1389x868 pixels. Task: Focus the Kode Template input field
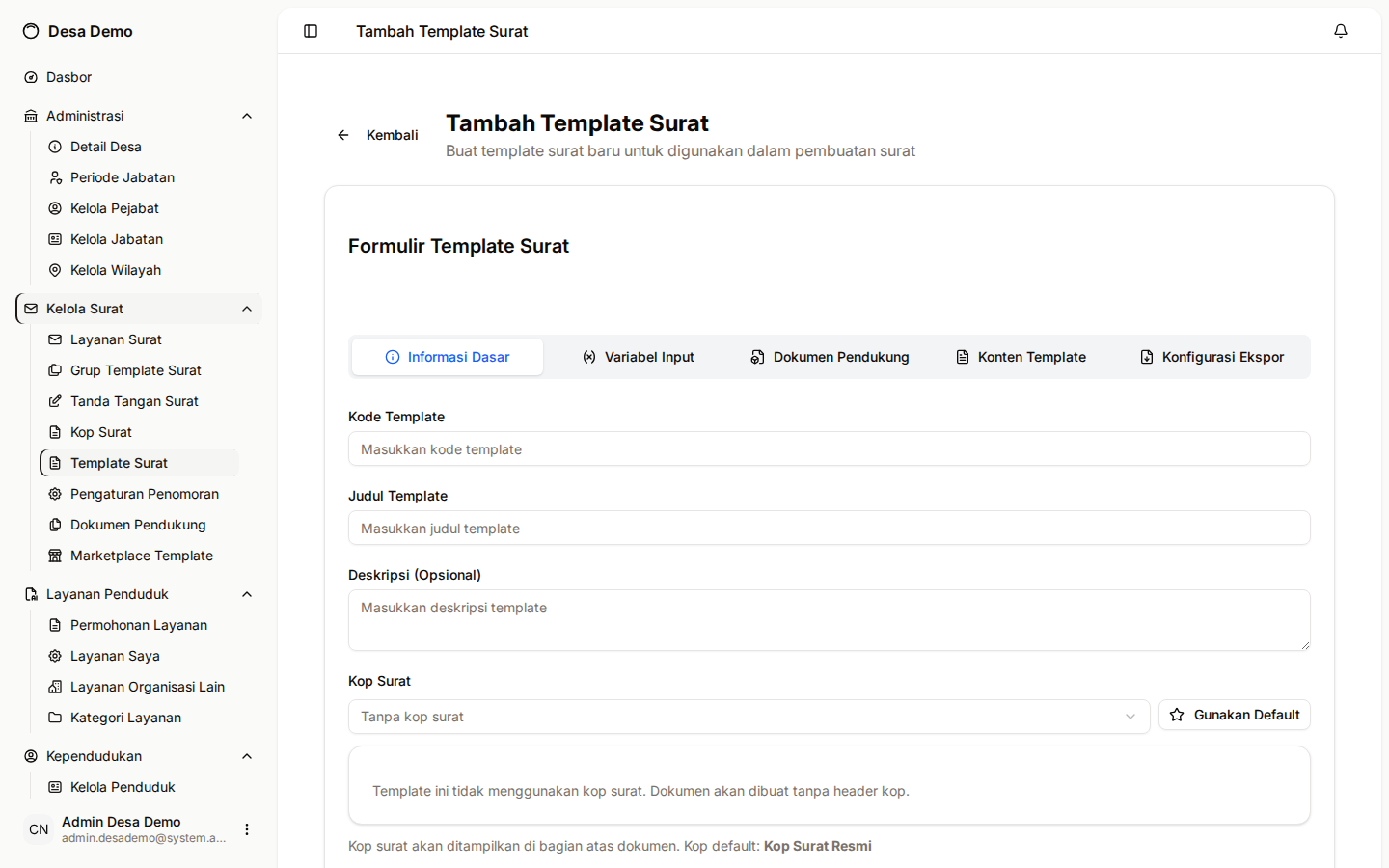point(830,448)
